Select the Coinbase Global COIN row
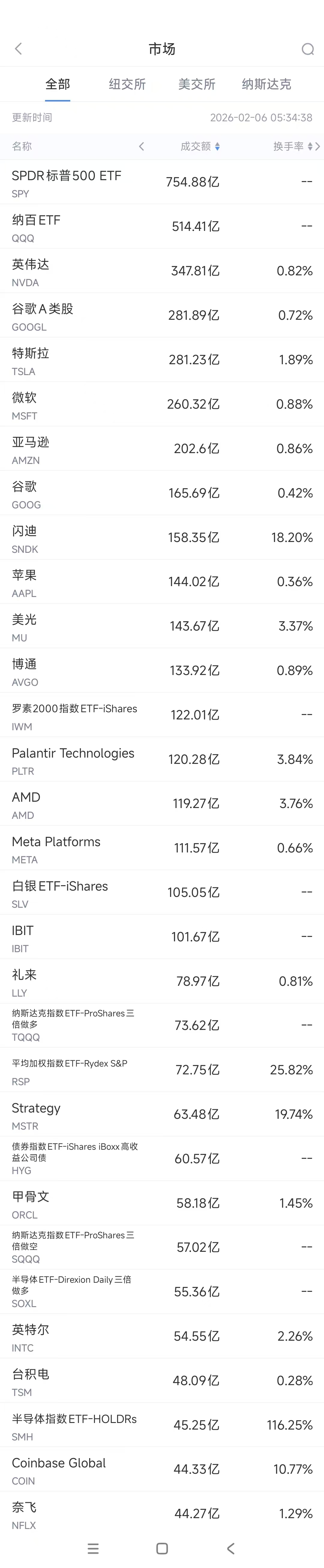Viewport: 324px width, 1568px height. (x=162, y=1469)
